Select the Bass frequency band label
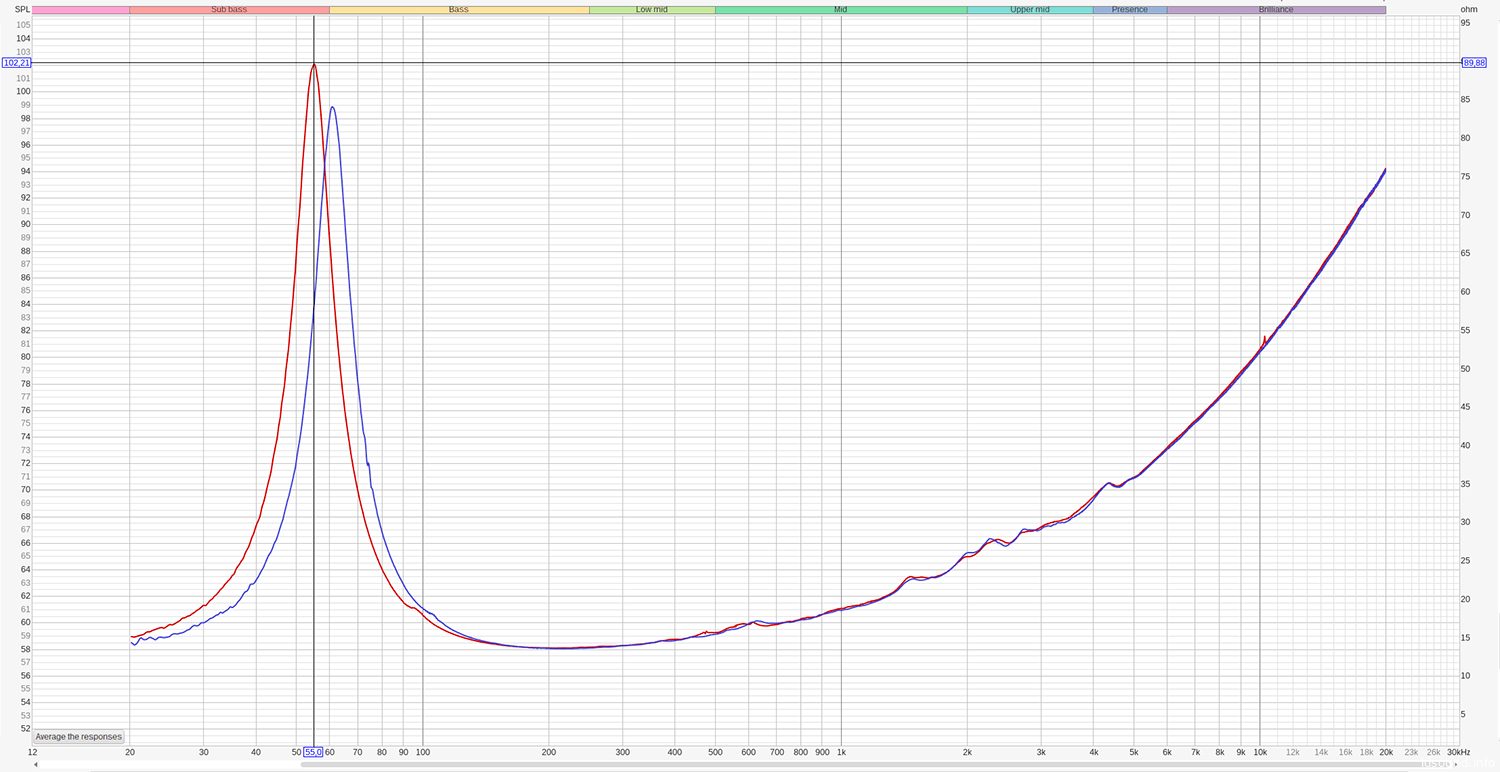1500x772 pixels. [x=459, y=9]
